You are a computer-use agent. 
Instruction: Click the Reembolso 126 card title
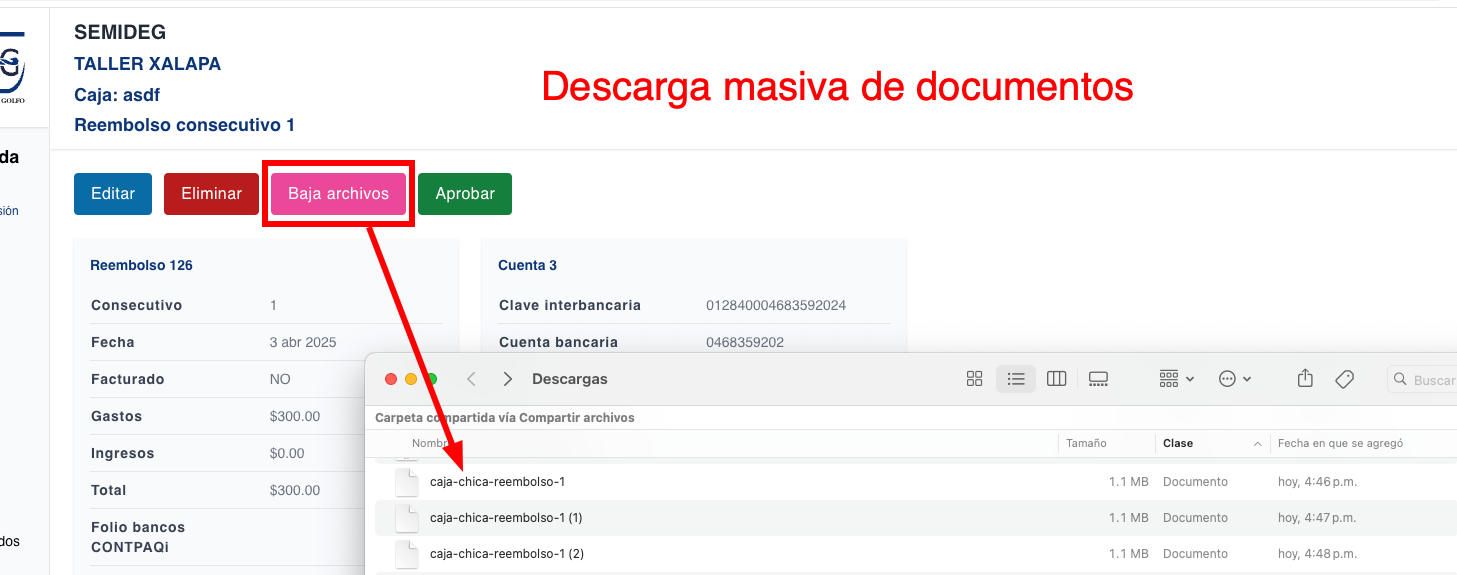(141, 265)
